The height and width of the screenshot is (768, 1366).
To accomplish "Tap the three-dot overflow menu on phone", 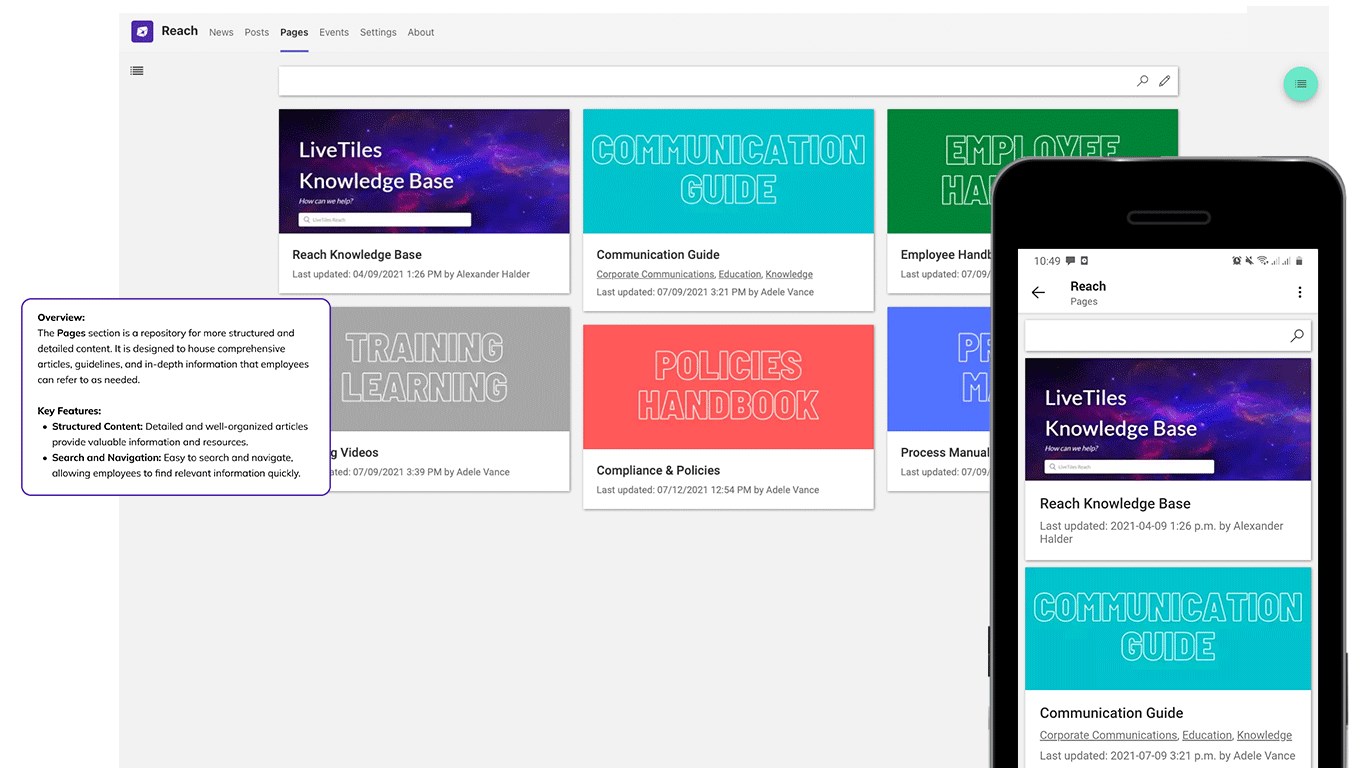I will (1300, 293).
